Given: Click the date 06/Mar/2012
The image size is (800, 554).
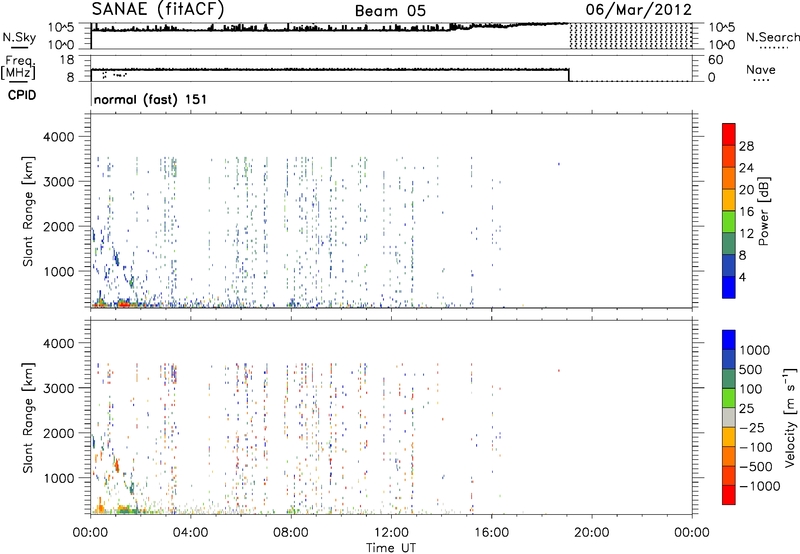Looking at the screenshot, I should [x=638, y=10].
